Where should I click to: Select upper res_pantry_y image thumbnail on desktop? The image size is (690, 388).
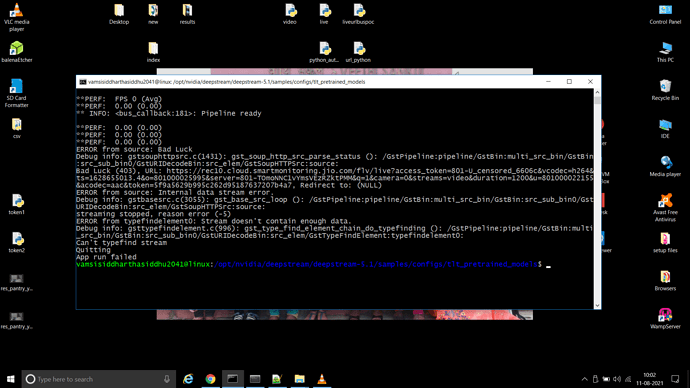[16, 282]
